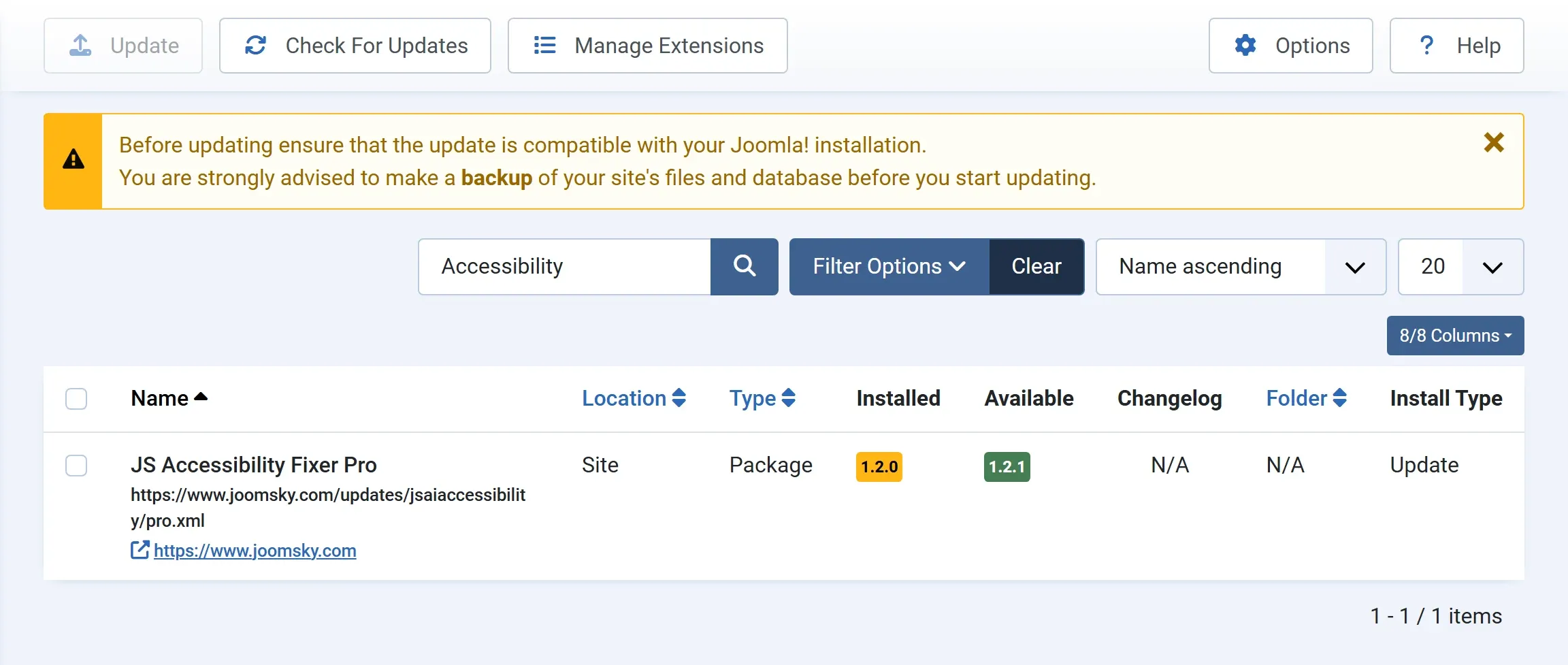Click the Update toolbar button
Screen dimensions: 1568x665
coord(123,46)
